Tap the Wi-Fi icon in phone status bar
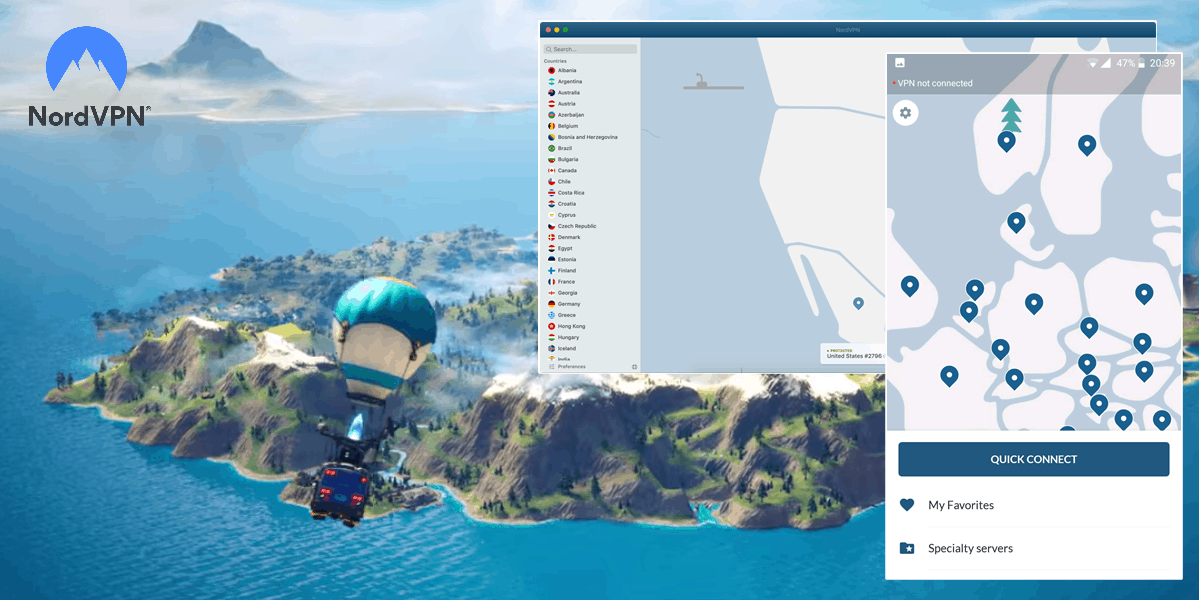 click(x=1093, y=63)
